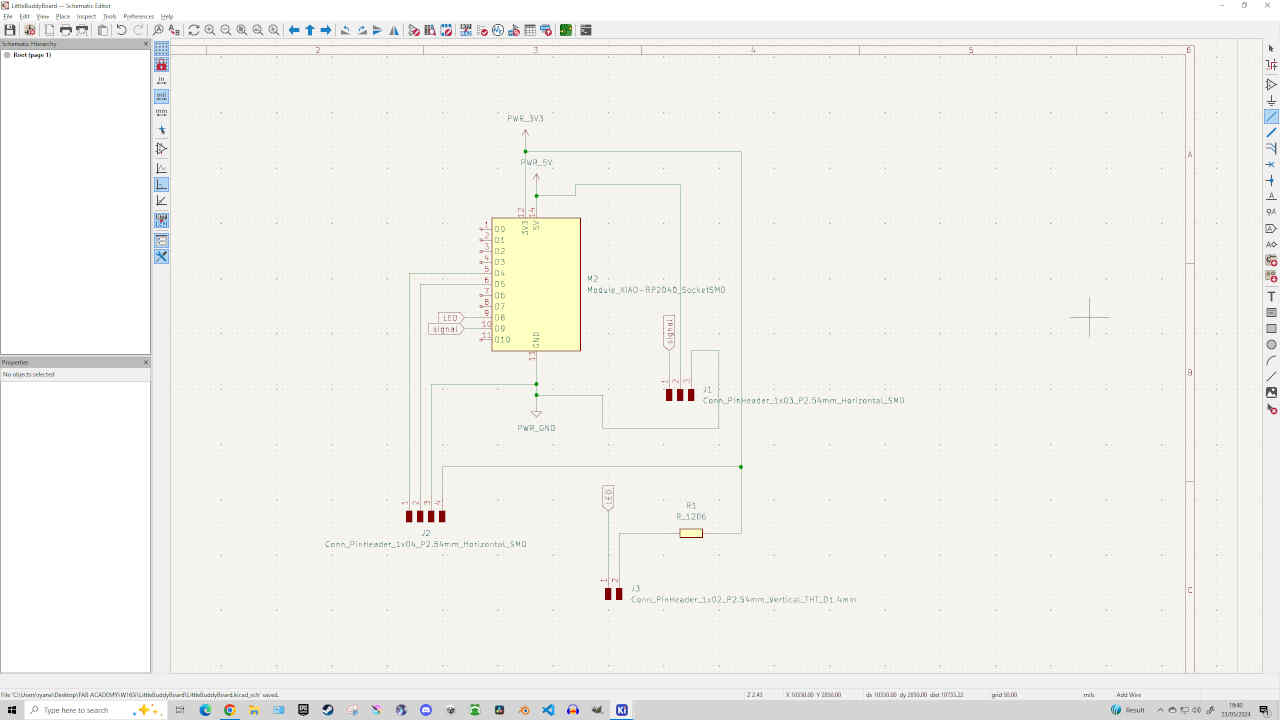The width and height of the screenshot is (1280, 720).
Task: Toggle the grid overrides setting
Action: [x=161, y=64]
